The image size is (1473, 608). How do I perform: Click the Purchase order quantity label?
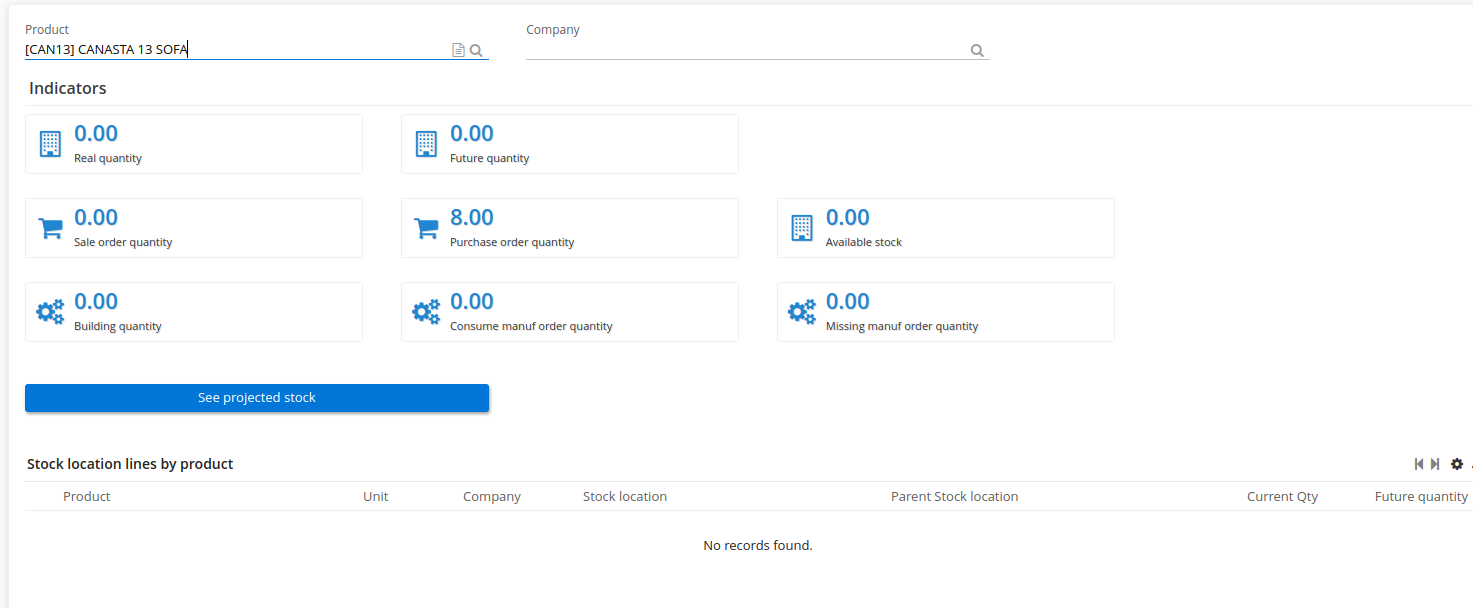point(512,242)
